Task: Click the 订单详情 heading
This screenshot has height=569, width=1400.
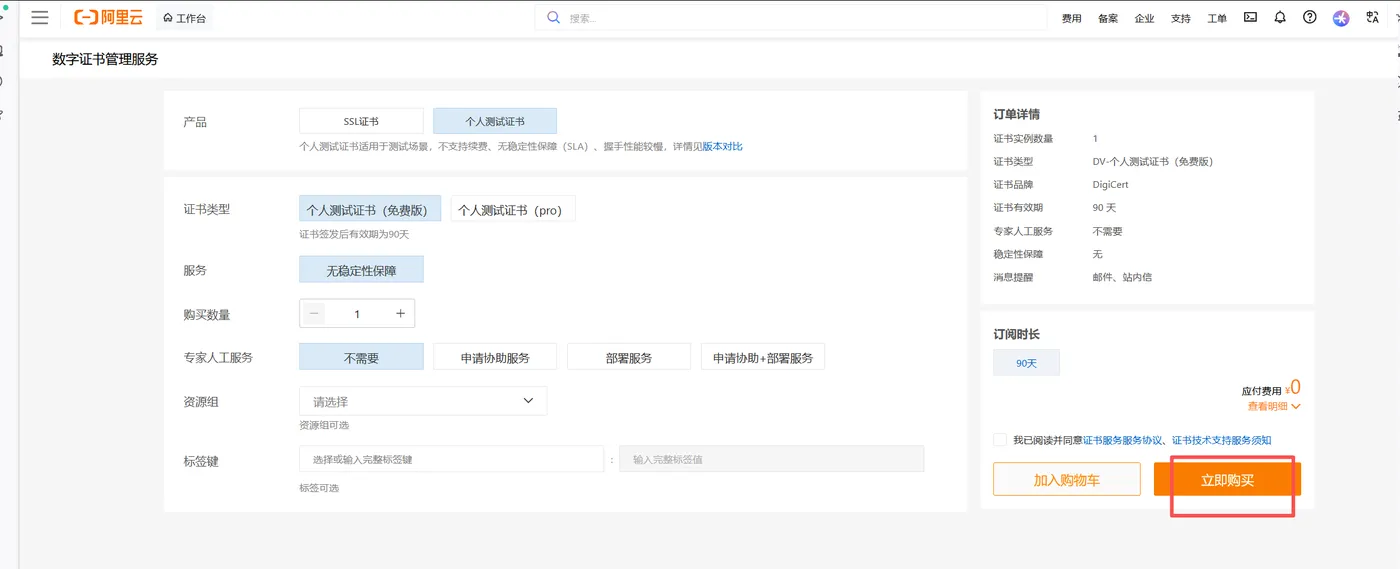Action: click(x=1016, y=114)
